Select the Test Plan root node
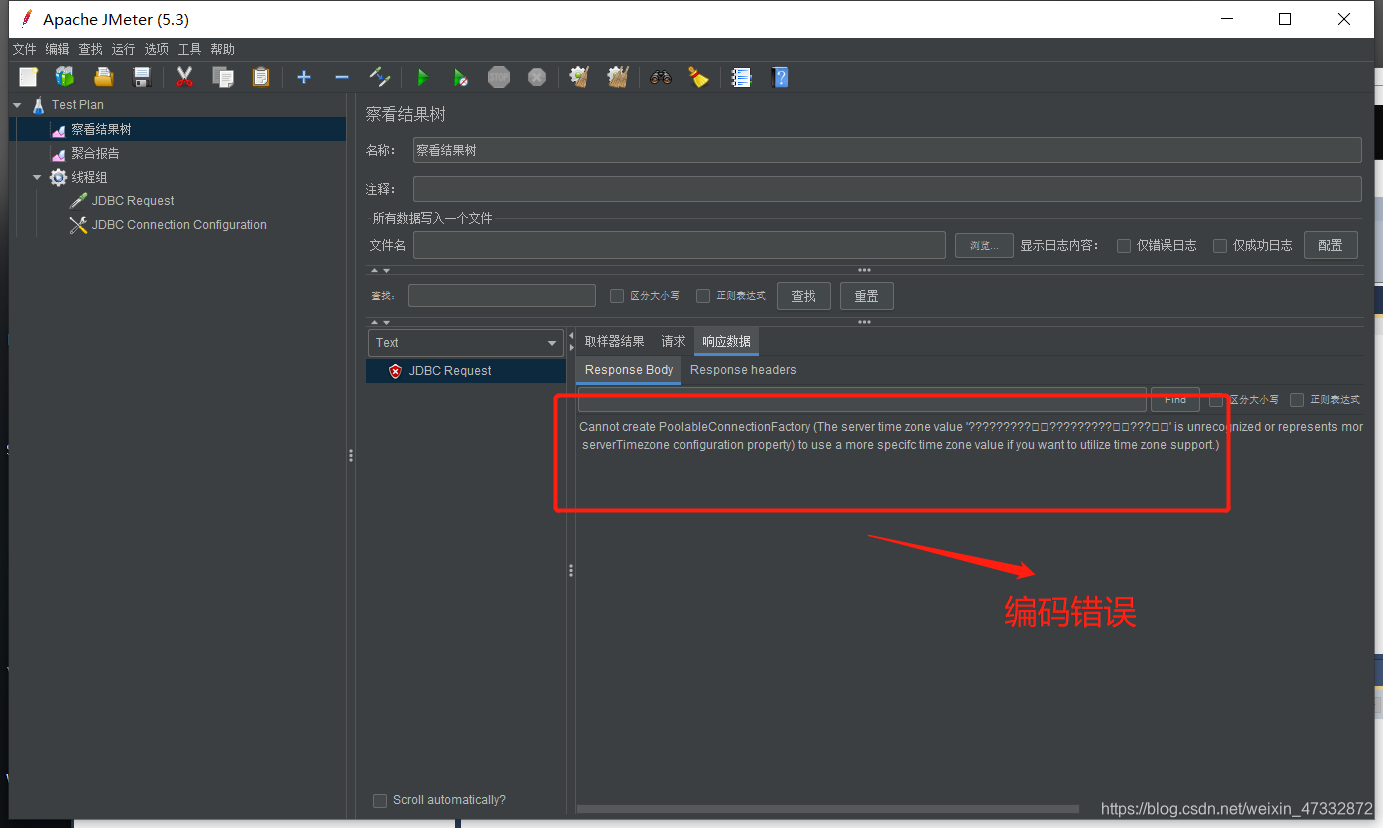The height and width of the screenshot is (828, 1383). point(78,104)
